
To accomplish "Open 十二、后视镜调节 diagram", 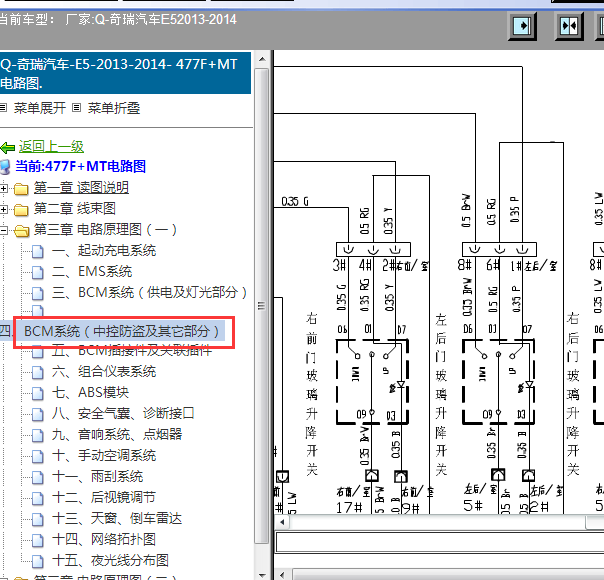I will [104, 498].
